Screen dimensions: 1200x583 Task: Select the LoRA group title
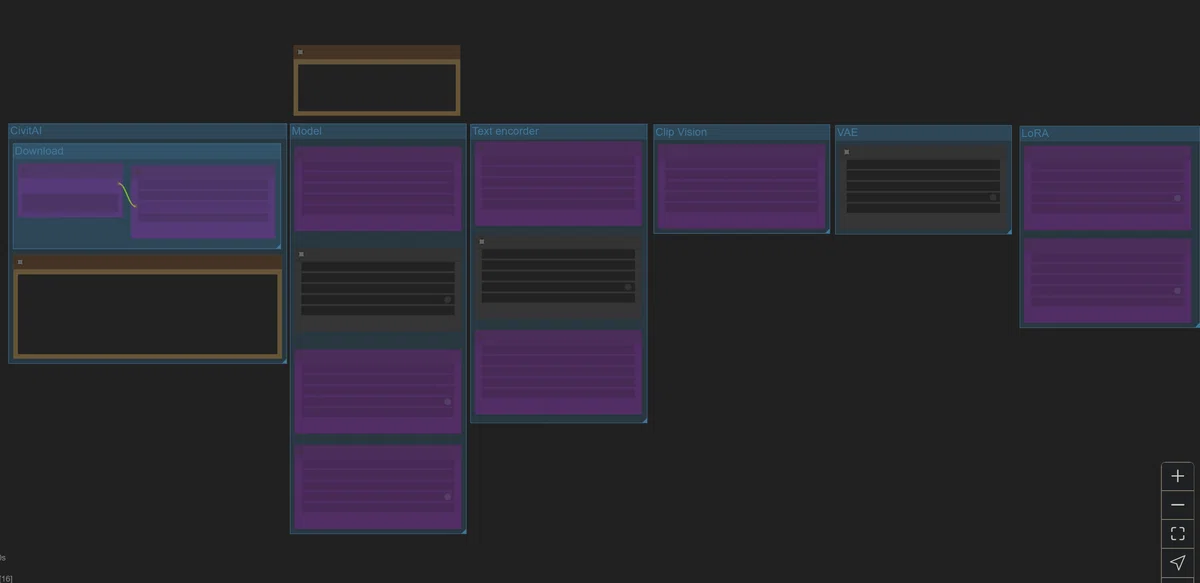tap(1035, 133)
